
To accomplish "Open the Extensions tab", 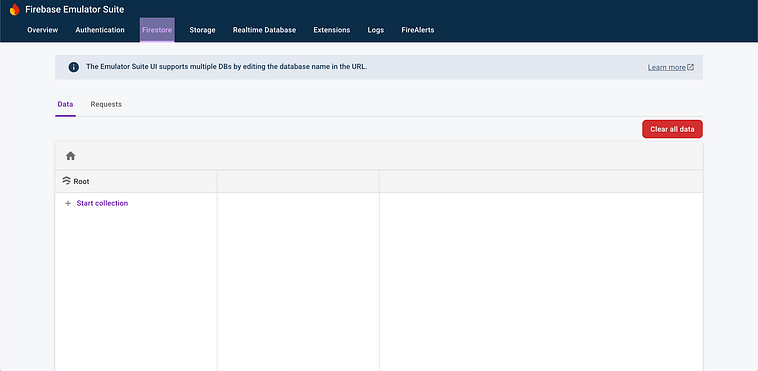I will click(332, 30).
